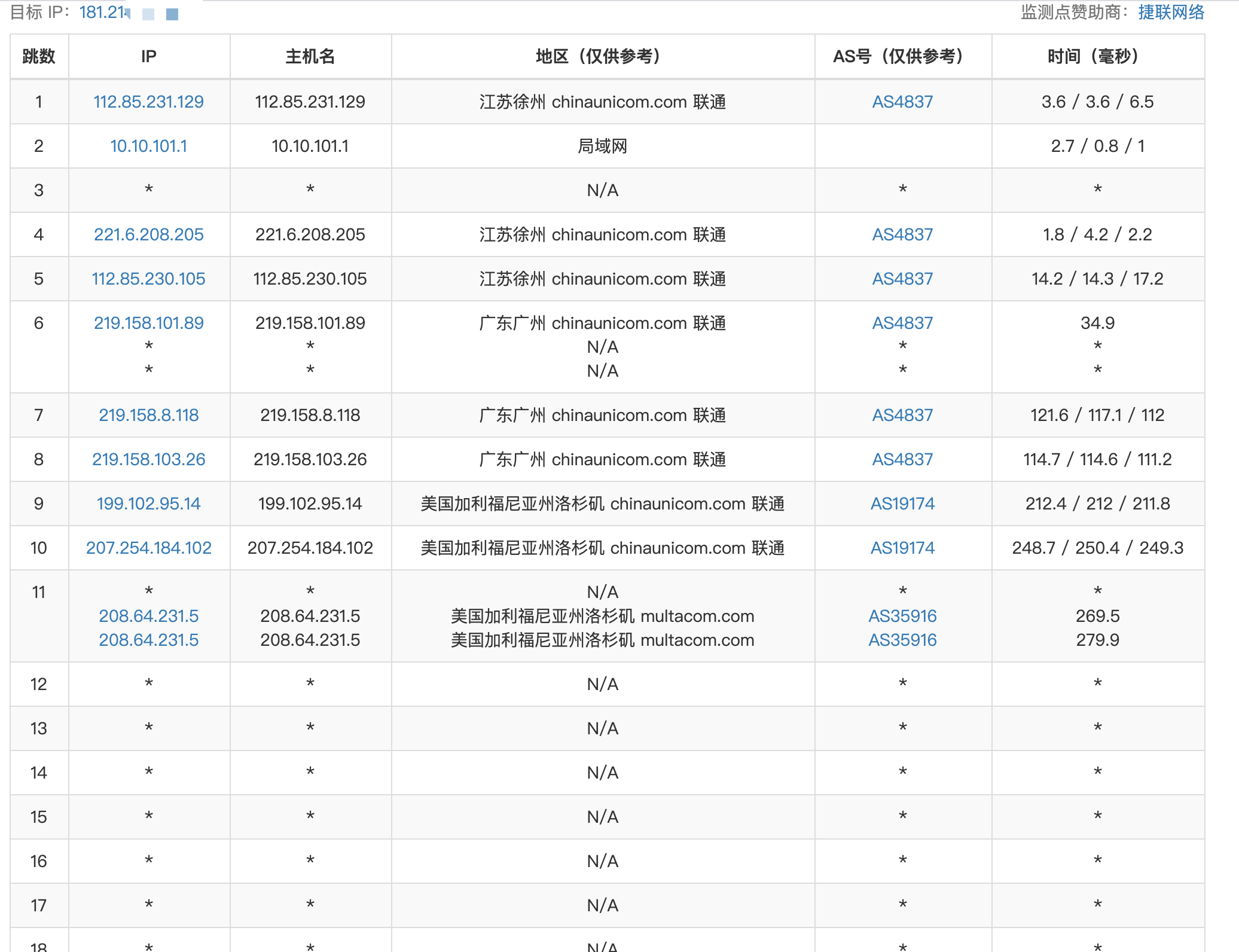Open IP link 219.158.103.26
1239x952 pixels.
(148, 459)
